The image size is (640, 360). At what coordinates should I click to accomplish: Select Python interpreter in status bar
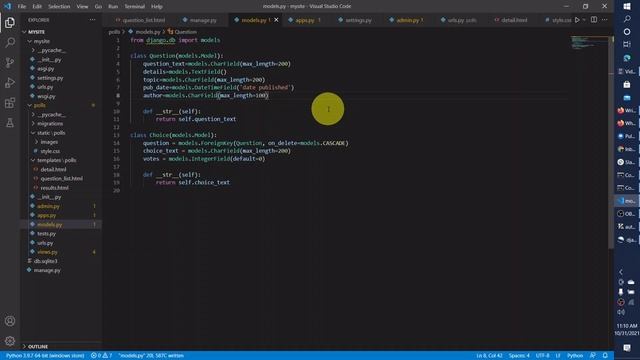click(45, 356)
